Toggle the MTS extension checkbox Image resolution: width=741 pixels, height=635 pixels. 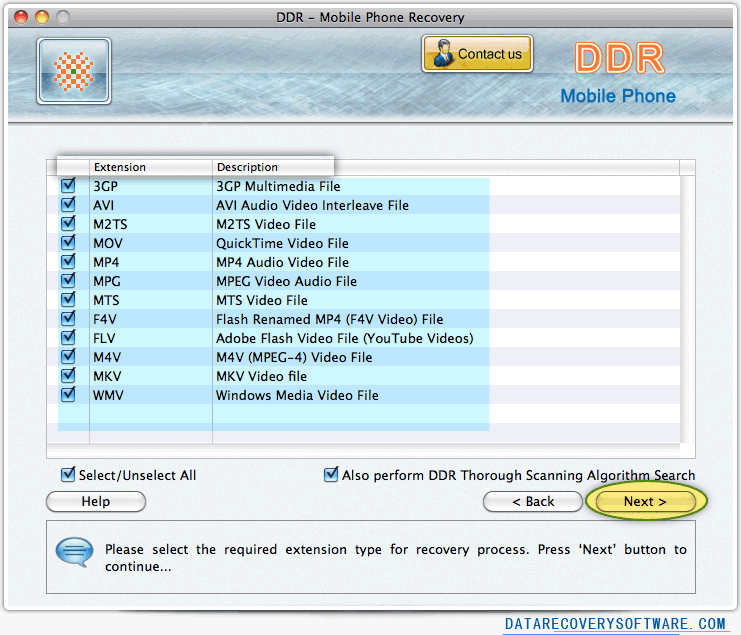68,299
